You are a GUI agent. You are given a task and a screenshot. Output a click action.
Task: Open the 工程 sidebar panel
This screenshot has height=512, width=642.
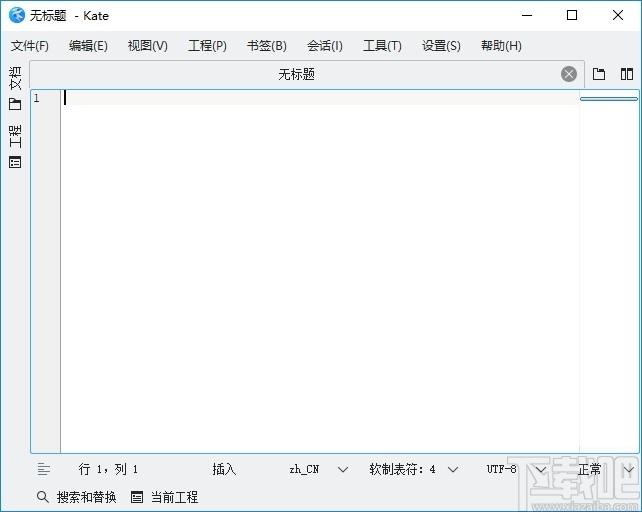[15, 146]
